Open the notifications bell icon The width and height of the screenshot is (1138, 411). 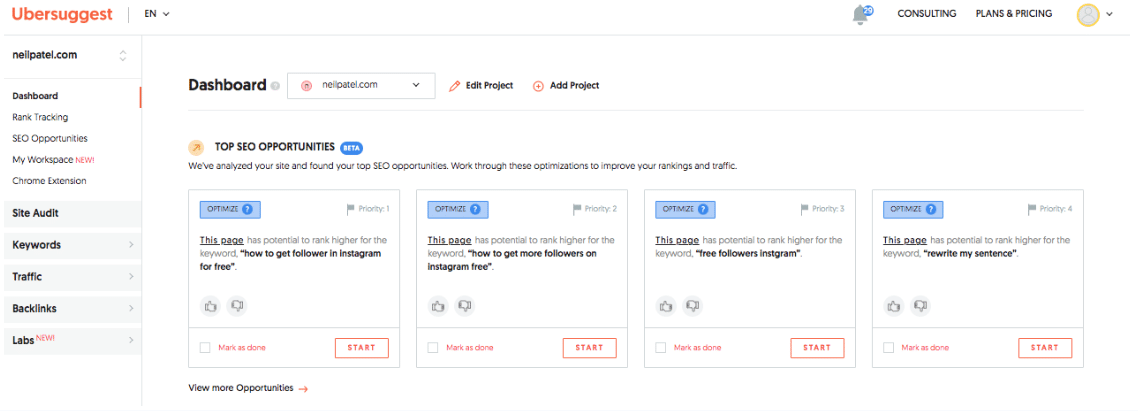tap(861, 15)
